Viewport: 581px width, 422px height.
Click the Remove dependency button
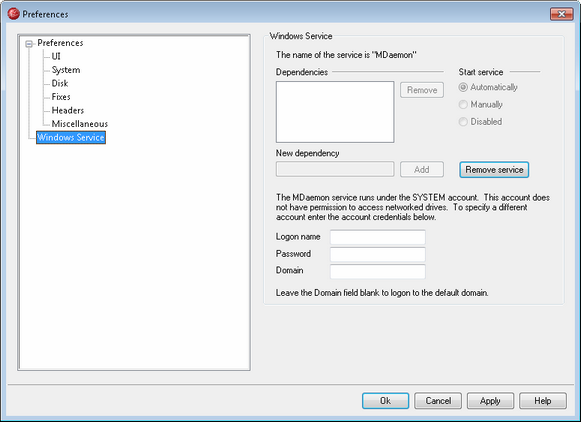(x=422, y=90)
